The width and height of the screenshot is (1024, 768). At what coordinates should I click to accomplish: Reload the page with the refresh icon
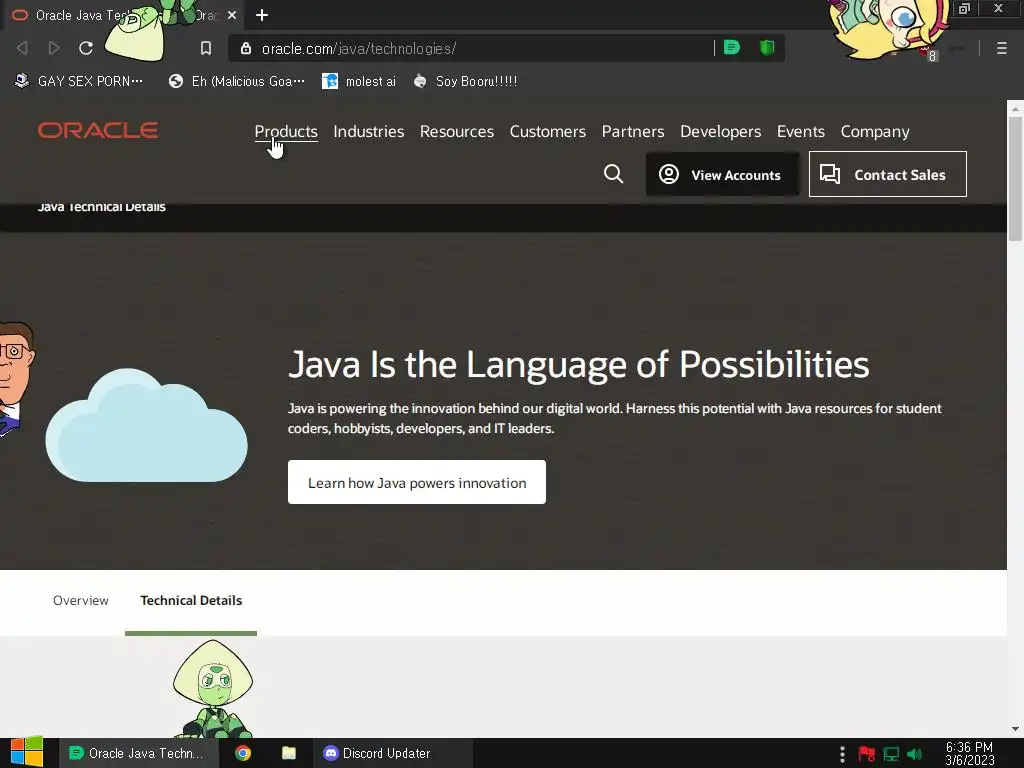coord(86,48)
